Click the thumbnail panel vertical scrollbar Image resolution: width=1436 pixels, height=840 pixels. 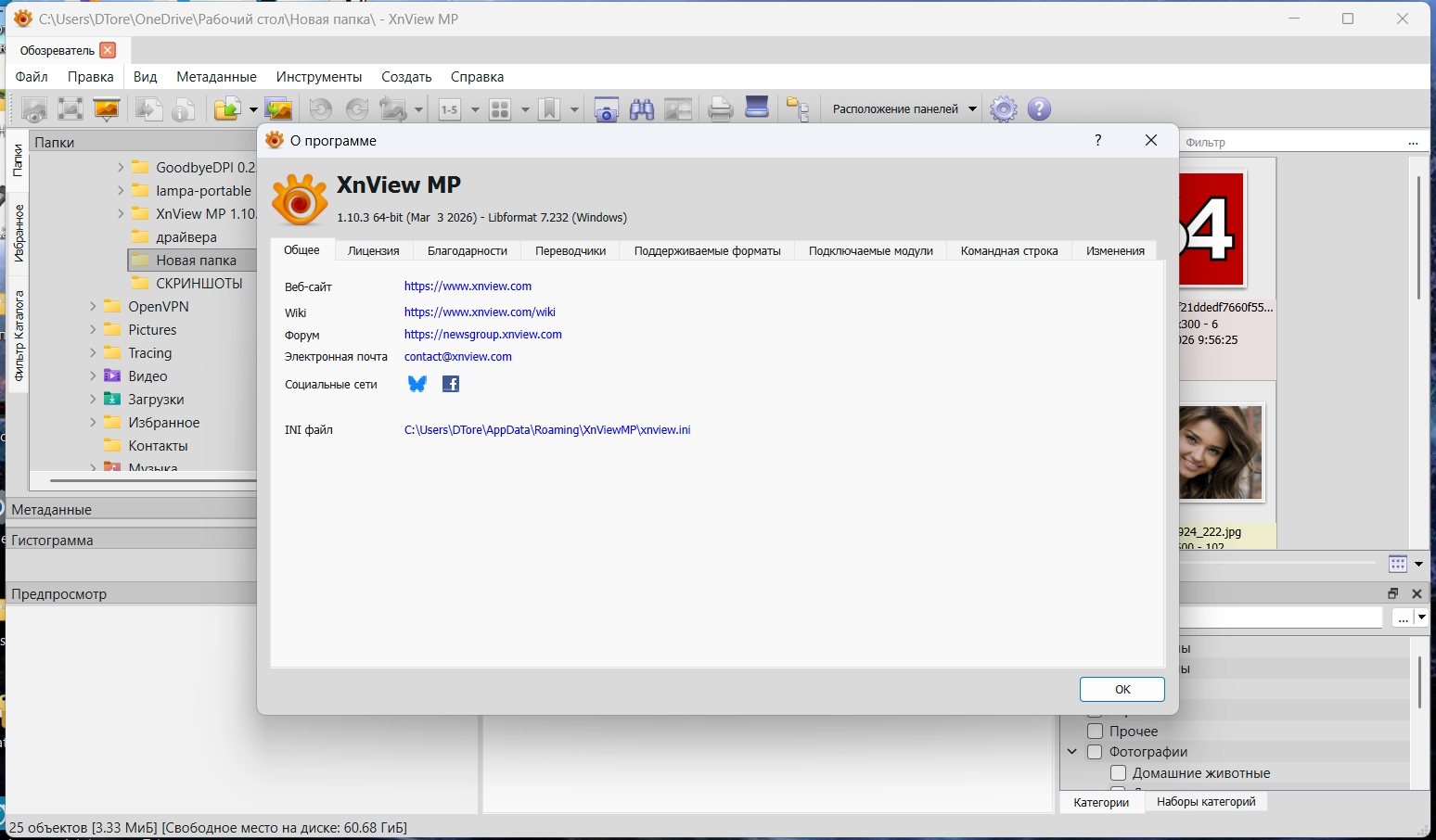click(x=1418, y=237)
